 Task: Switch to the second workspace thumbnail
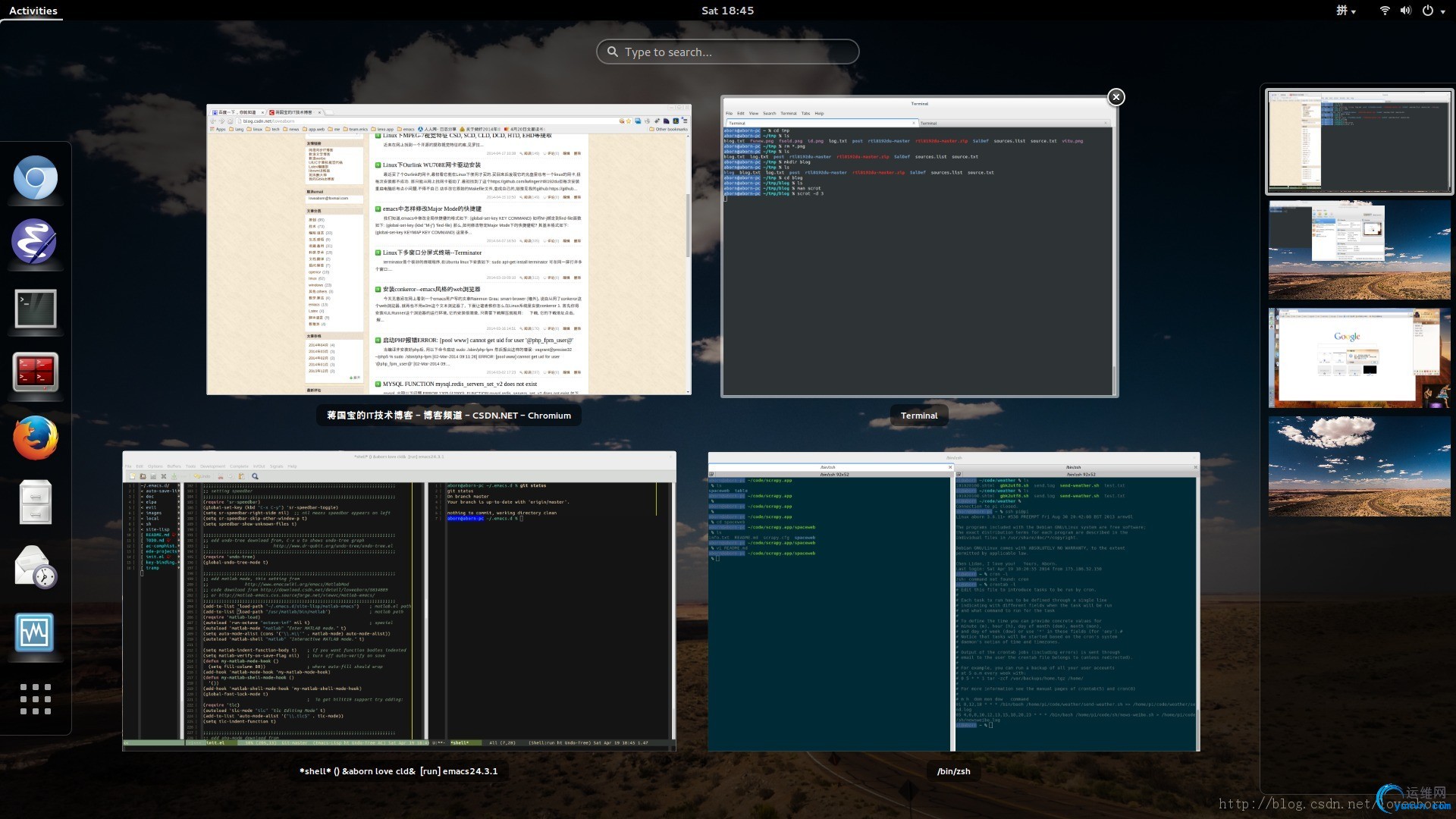click(1359, 250)
